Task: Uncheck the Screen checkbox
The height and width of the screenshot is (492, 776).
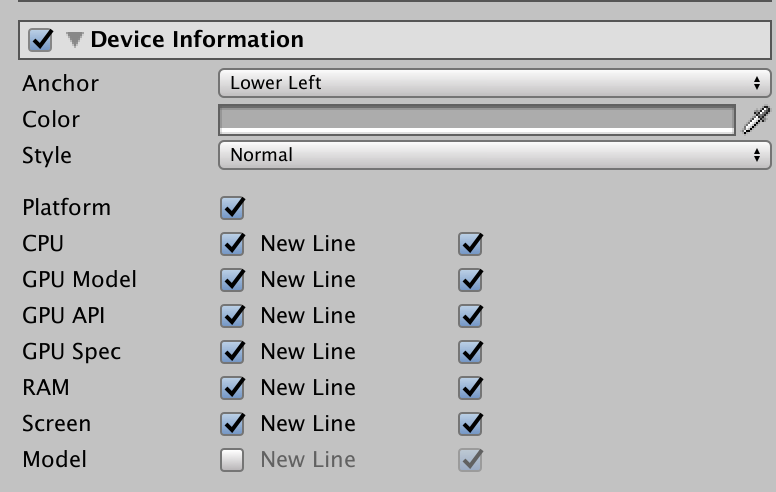Action: 232,424
